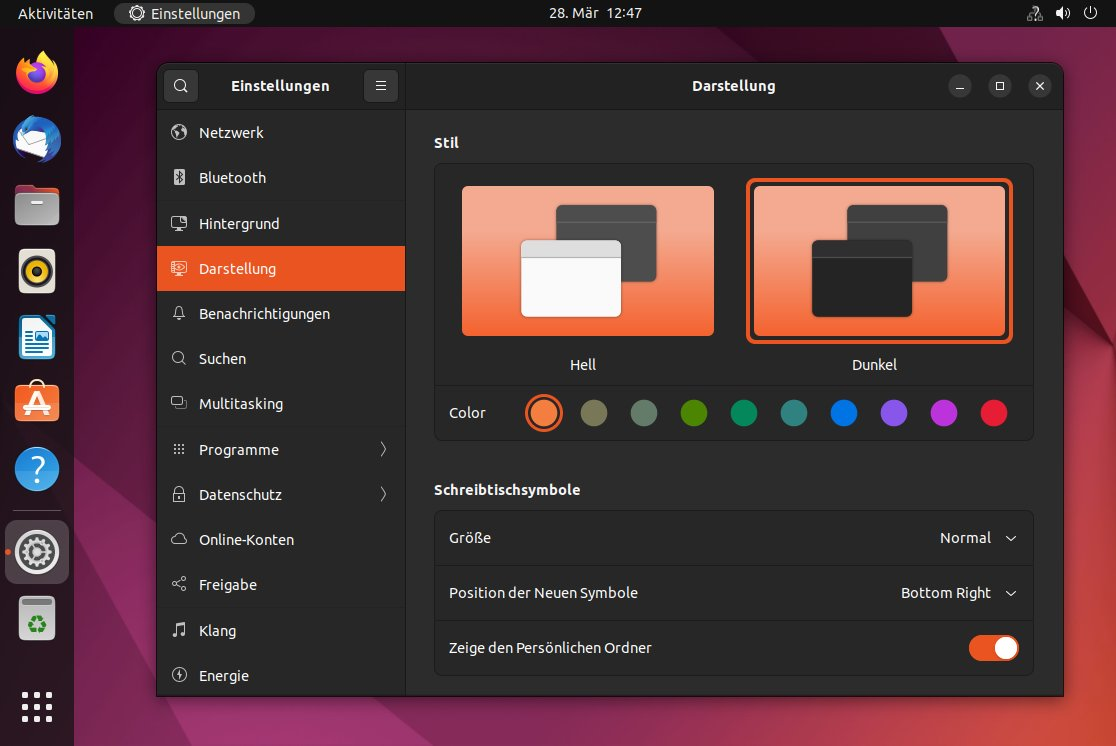The height and width of the screenshot is (746, 1116).
Task: Open the Netzwerk settings panel
Action: [x=232, y=132]
